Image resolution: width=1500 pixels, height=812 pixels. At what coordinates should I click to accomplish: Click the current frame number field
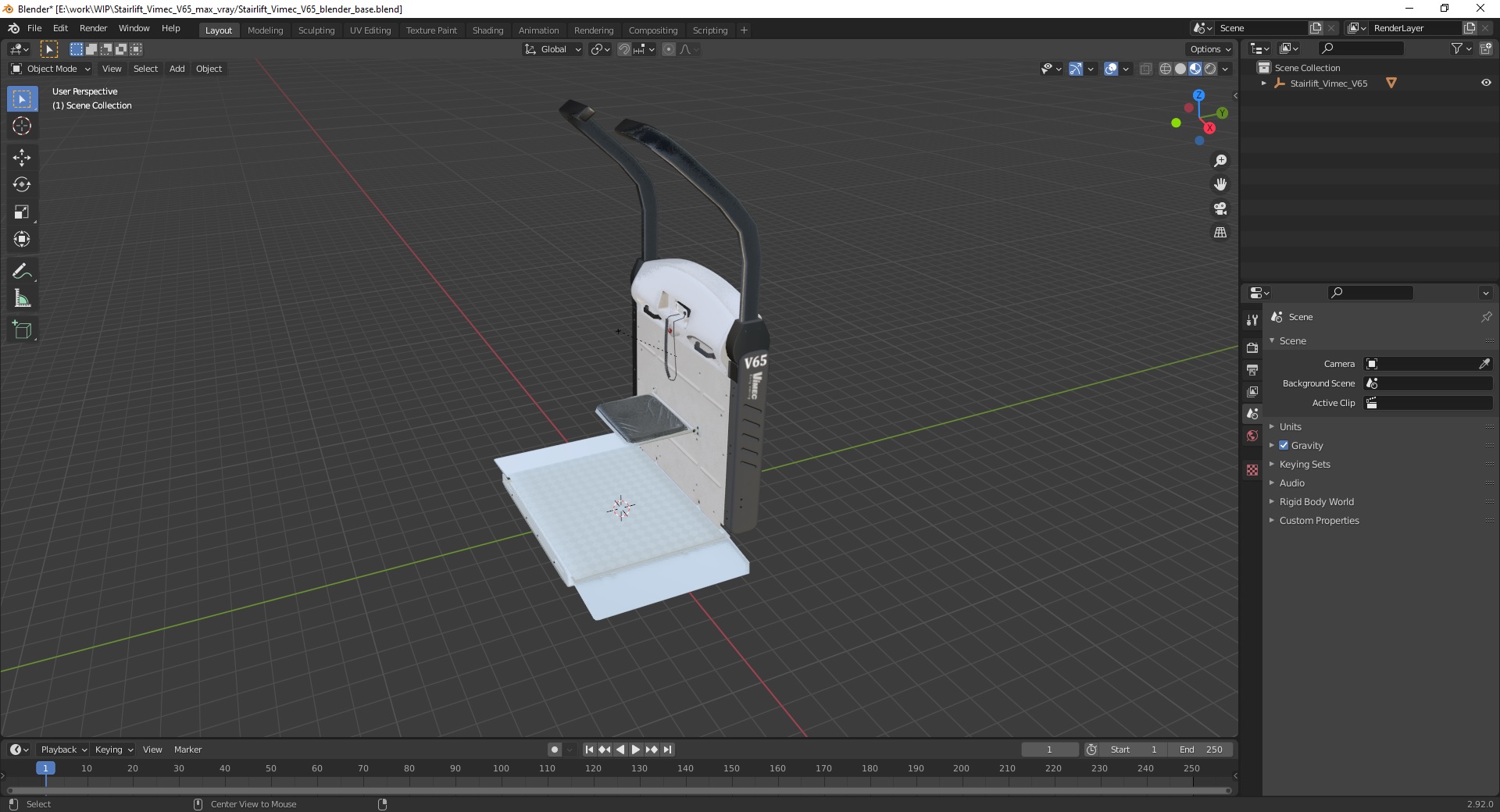point(1049,750)
